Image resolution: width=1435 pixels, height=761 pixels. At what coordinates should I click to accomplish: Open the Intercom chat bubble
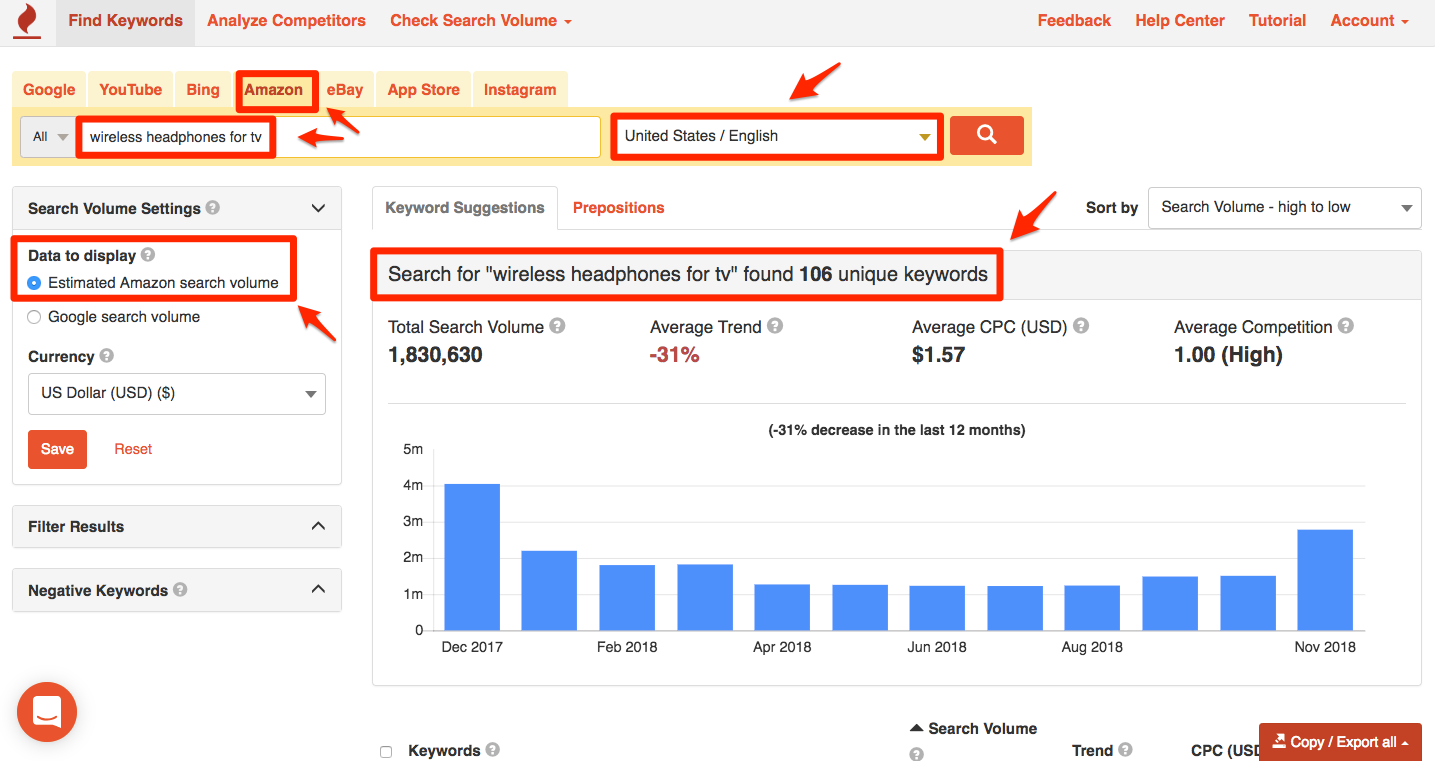pyautogui.click(x=46, y=712)
